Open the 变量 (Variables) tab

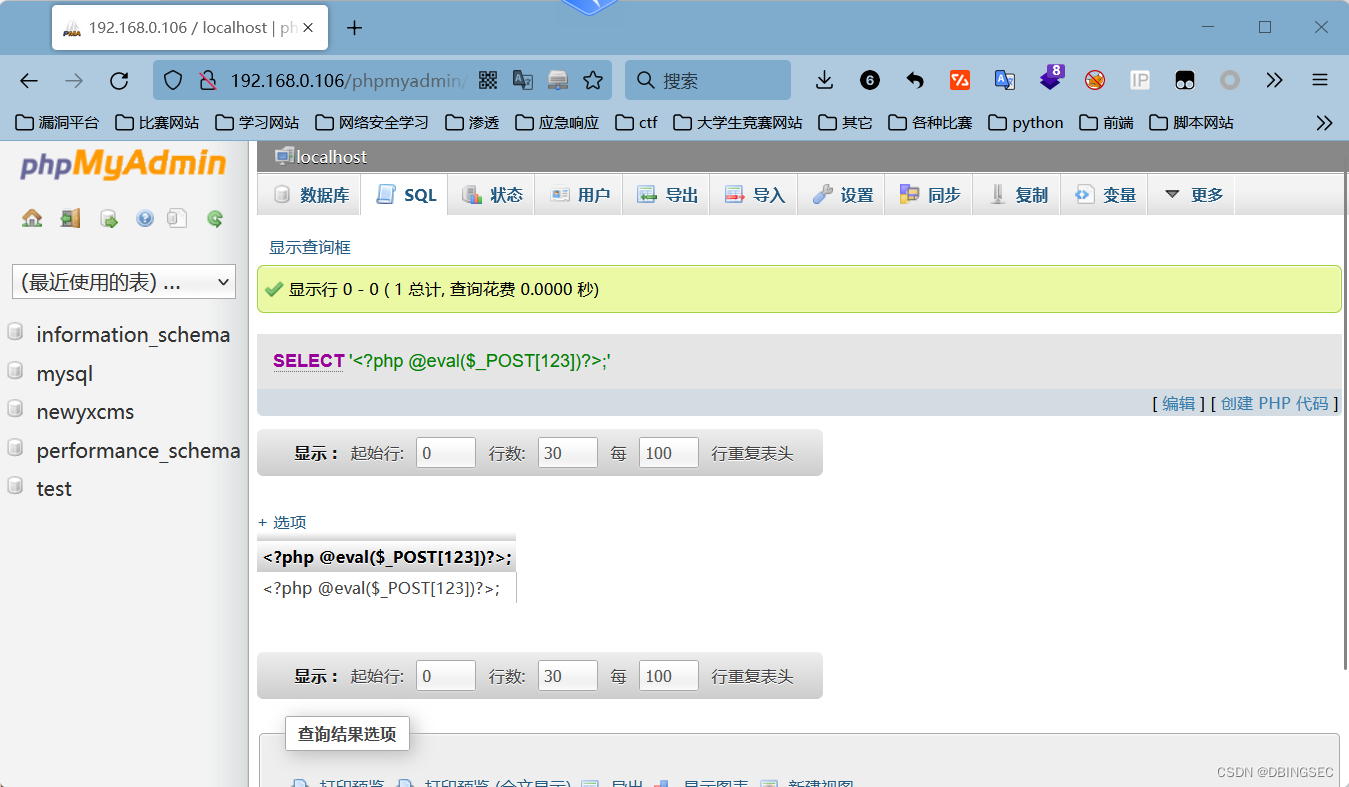tap(1105, 195)
